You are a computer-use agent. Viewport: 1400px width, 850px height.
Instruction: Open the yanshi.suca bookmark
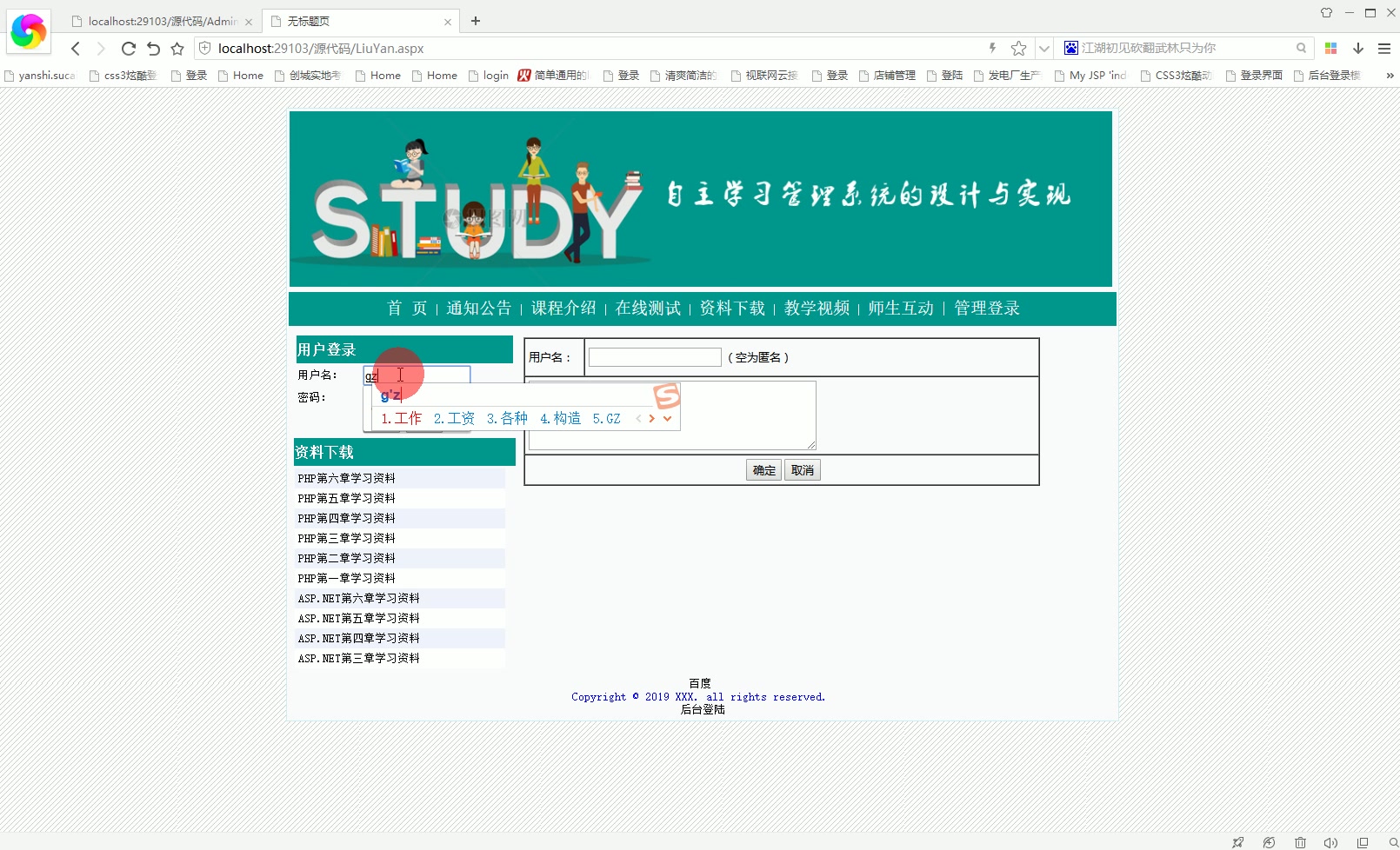(x=40, y=76)
